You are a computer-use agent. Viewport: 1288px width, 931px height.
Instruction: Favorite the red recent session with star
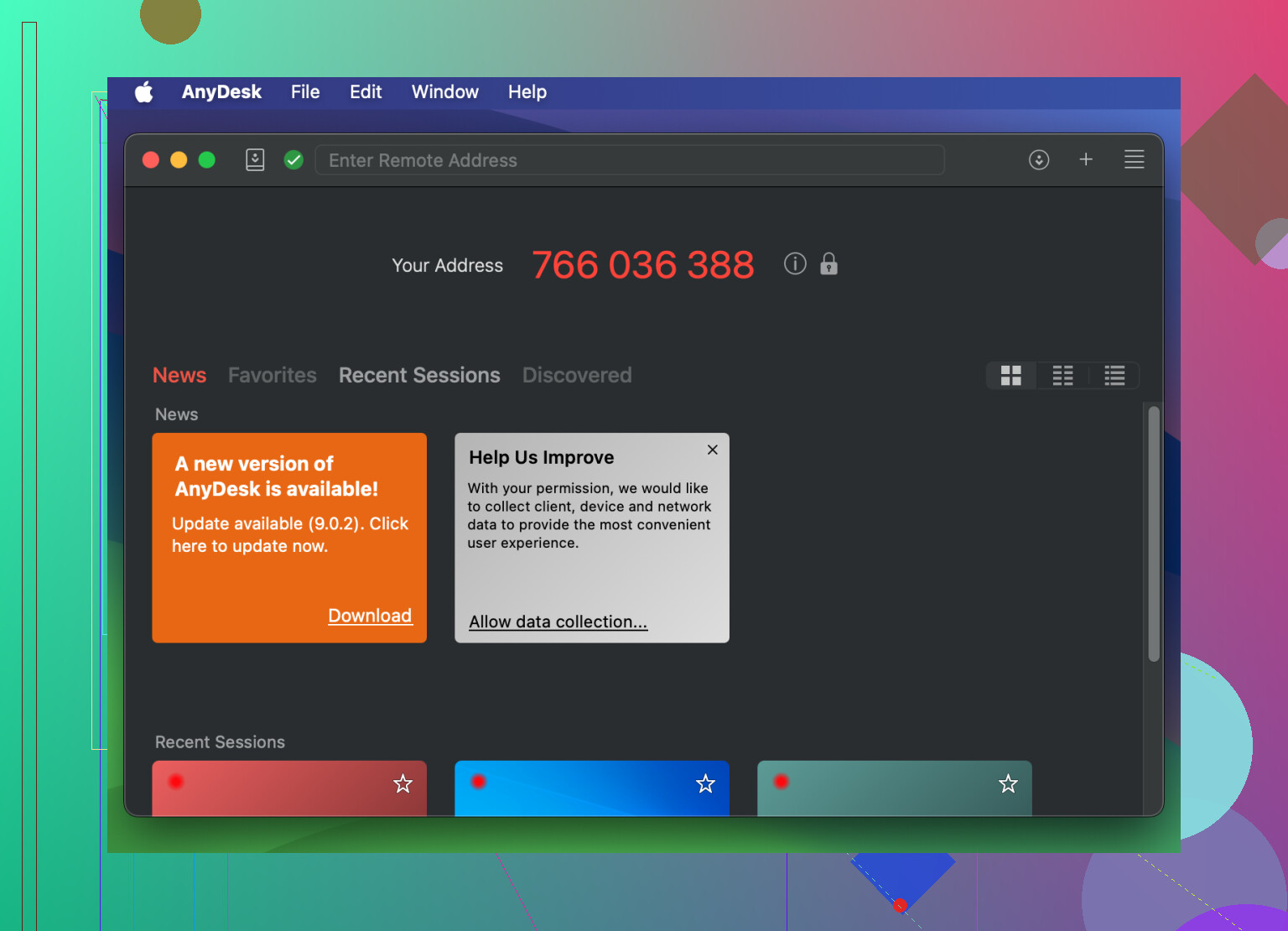point(403,783)
